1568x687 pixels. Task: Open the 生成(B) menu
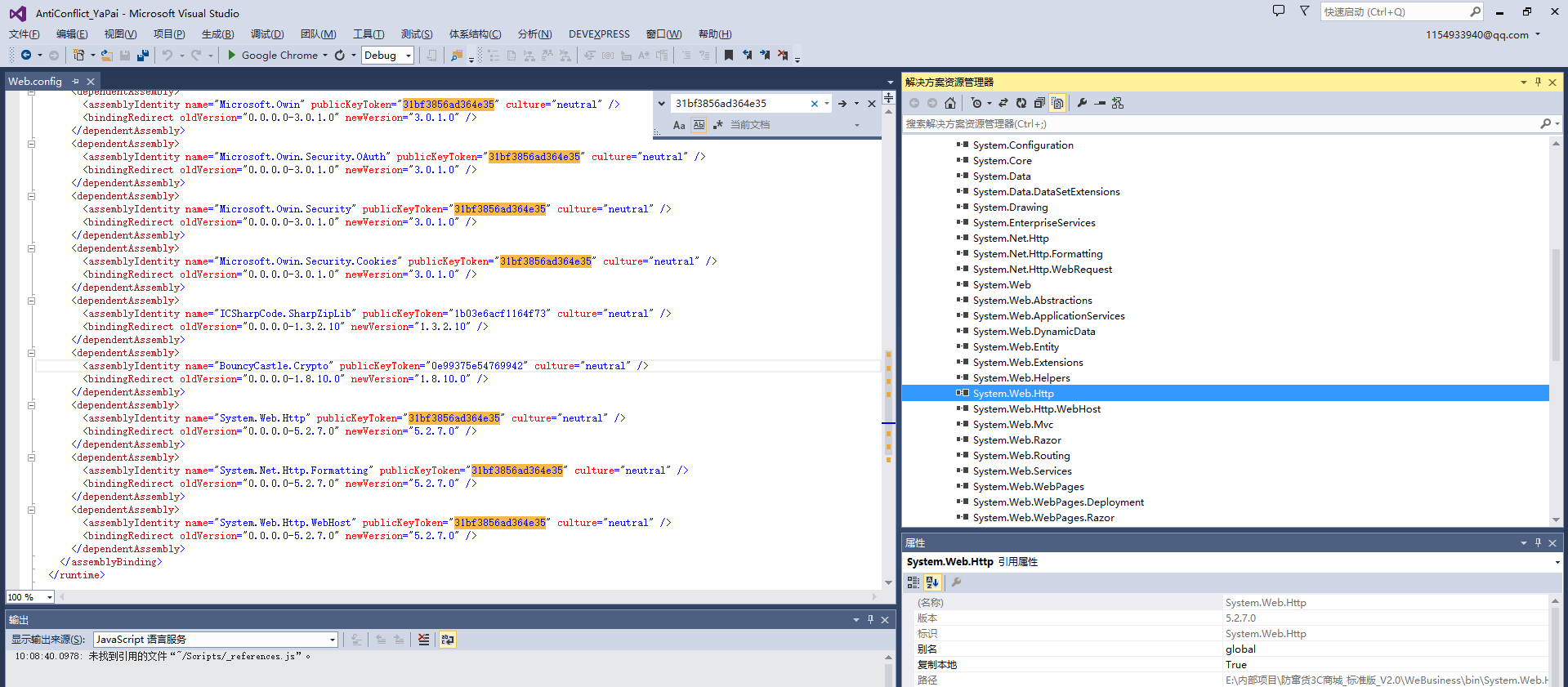click(217, 34)
